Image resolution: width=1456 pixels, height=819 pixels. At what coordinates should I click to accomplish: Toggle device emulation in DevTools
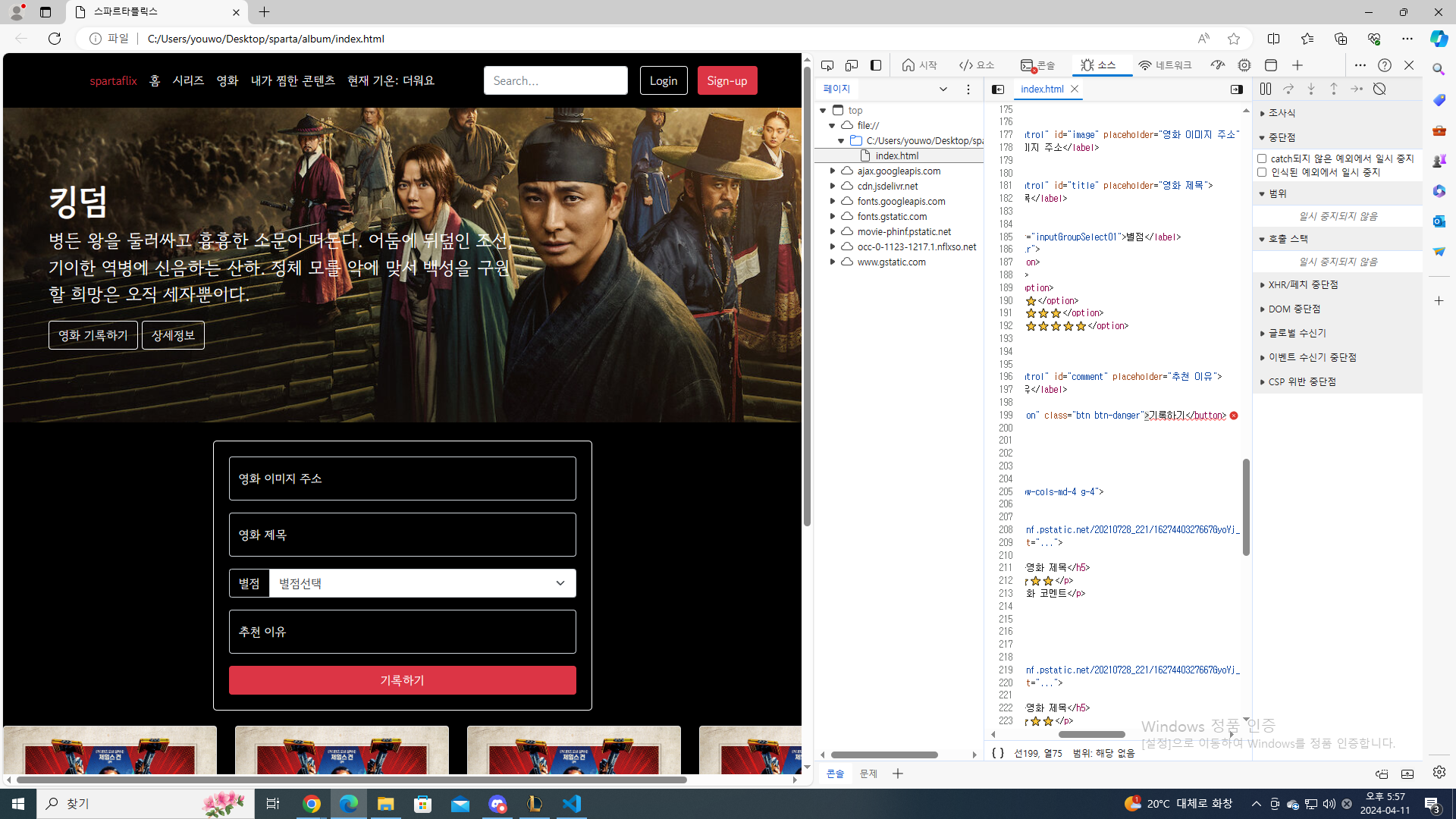(x=852, y=65)
